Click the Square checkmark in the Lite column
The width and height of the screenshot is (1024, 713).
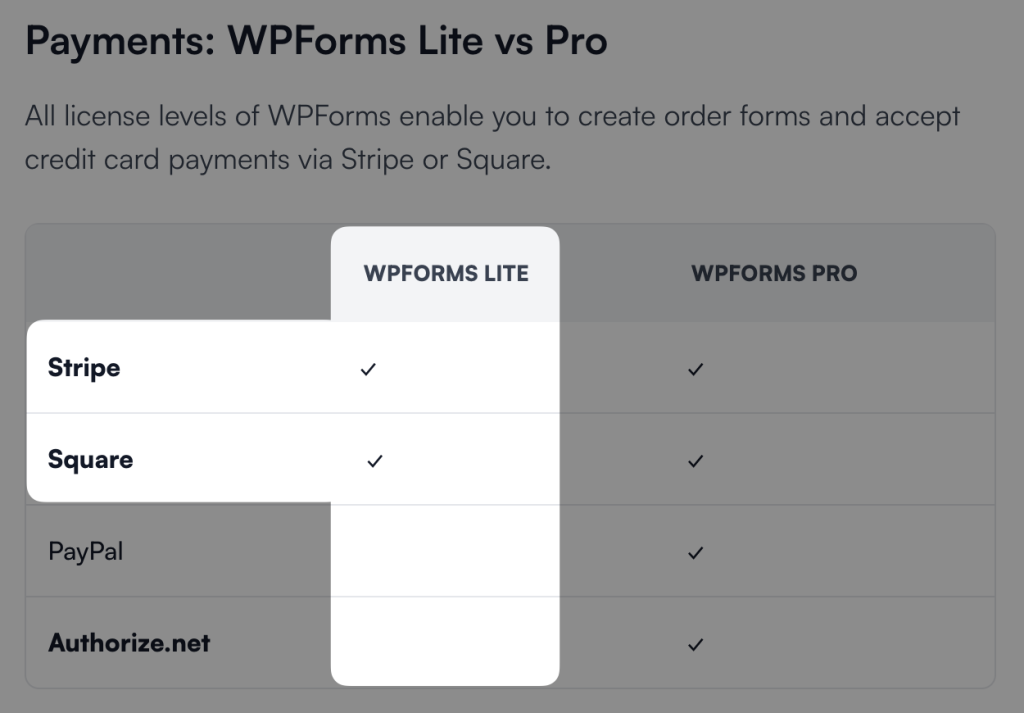pyautogui.click(x=375, y=461)
